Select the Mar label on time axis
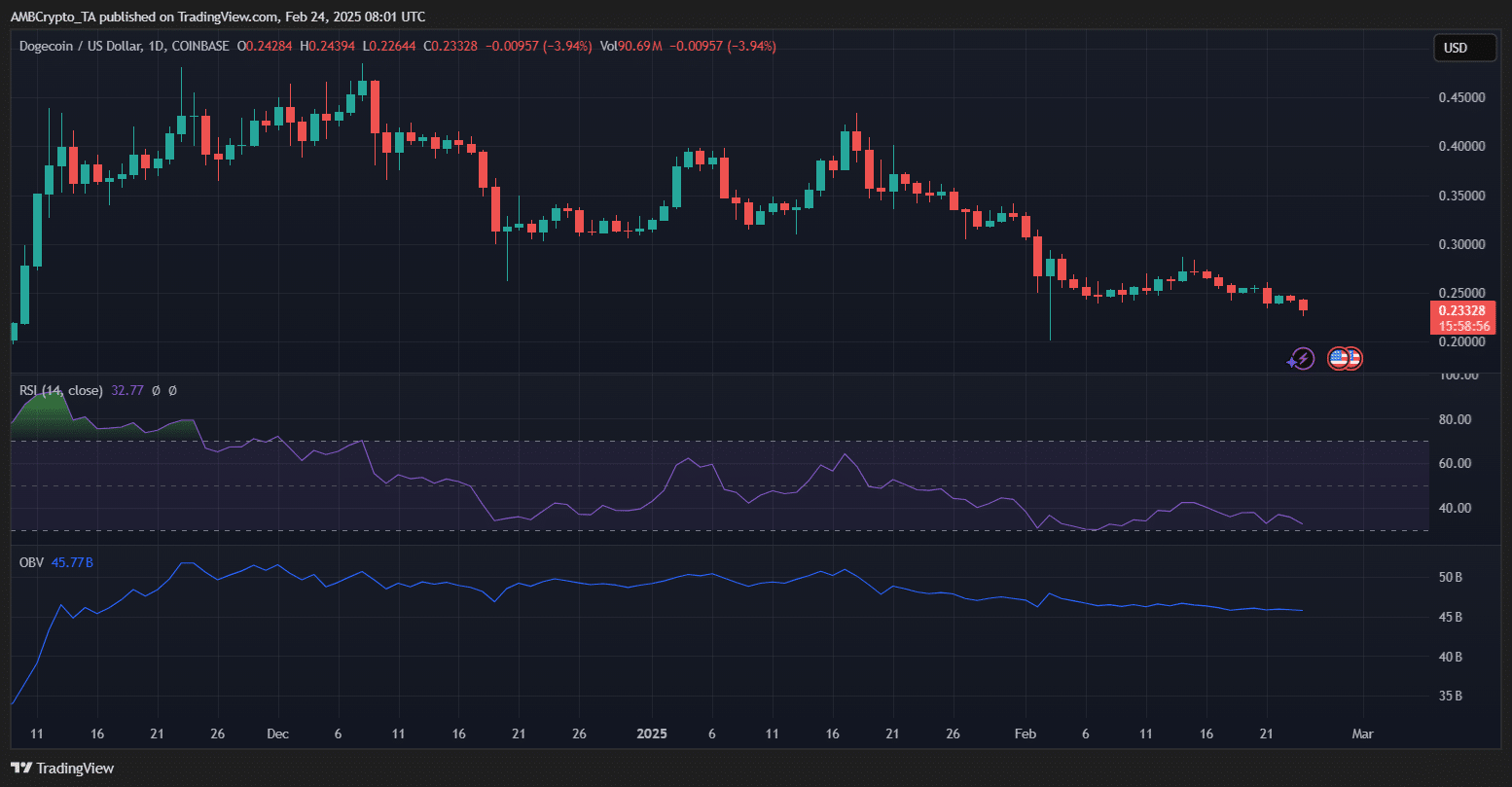This screenshot has height=787, width=1512. point(1362,733)
